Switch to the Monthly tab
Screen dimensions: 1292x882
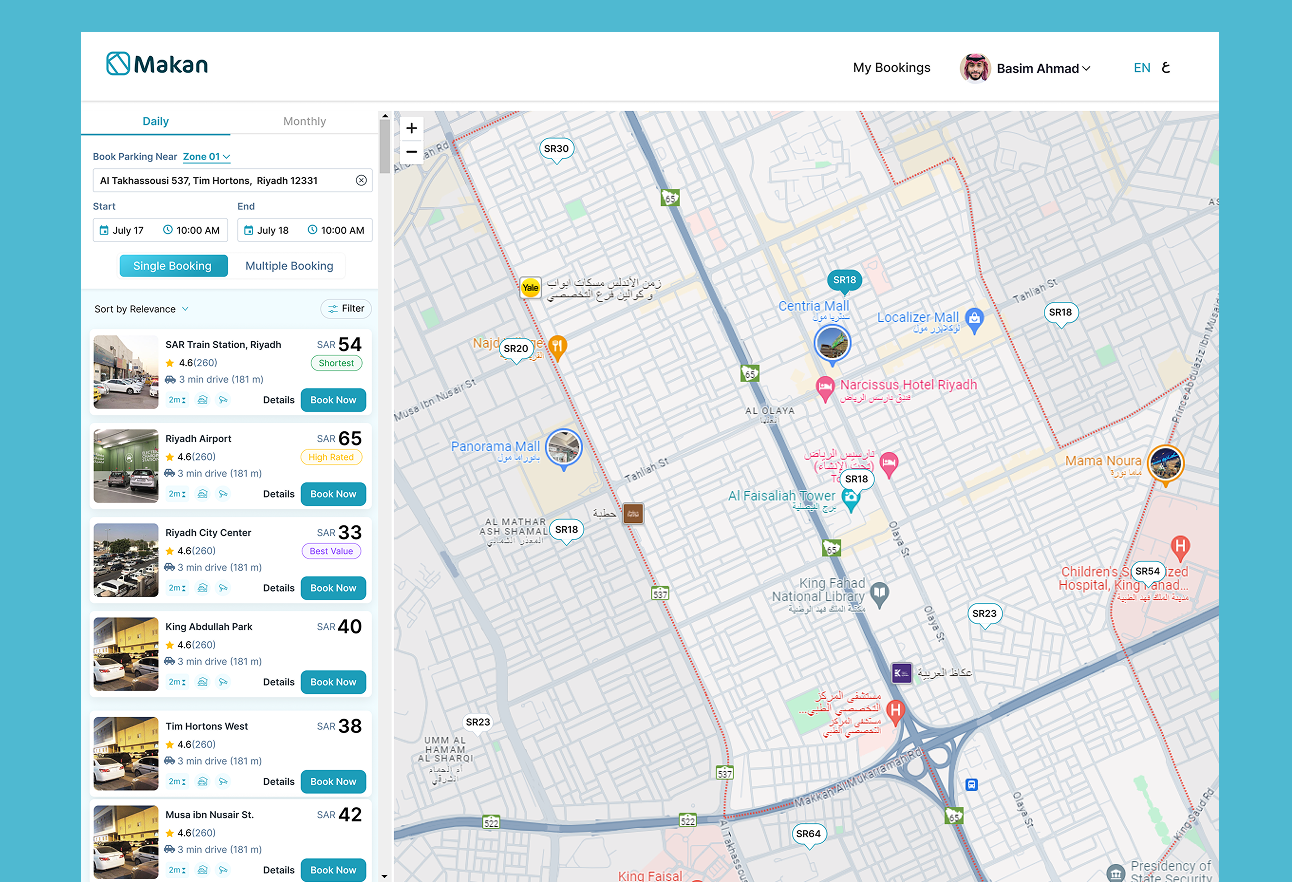304,121
